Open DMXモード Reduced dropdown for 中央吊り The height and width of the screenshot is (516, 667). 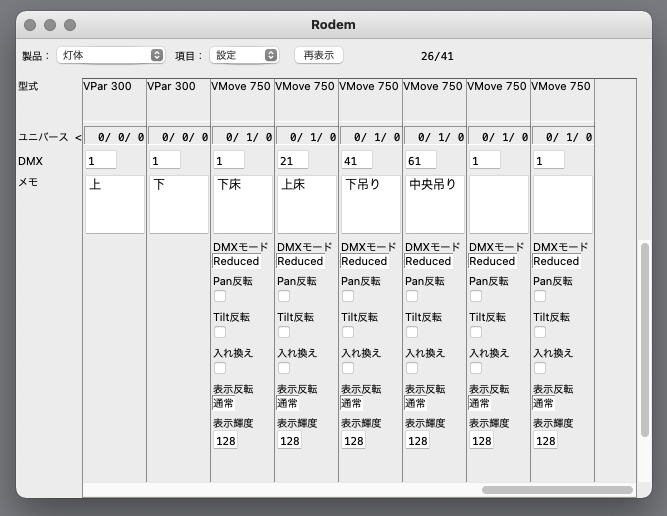[428, 261]
